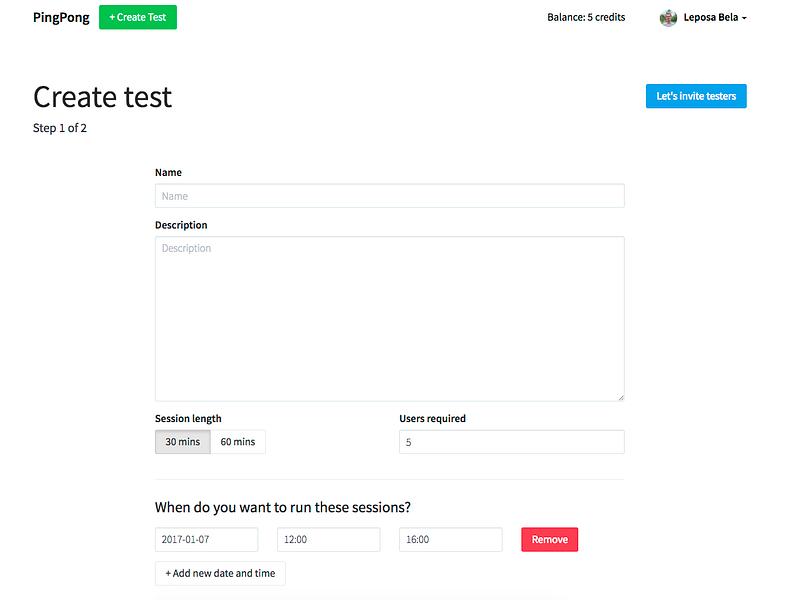Select the 30 mins session length
The height and width of the screenshot is (600, 799).
click(x=182, y=441)
